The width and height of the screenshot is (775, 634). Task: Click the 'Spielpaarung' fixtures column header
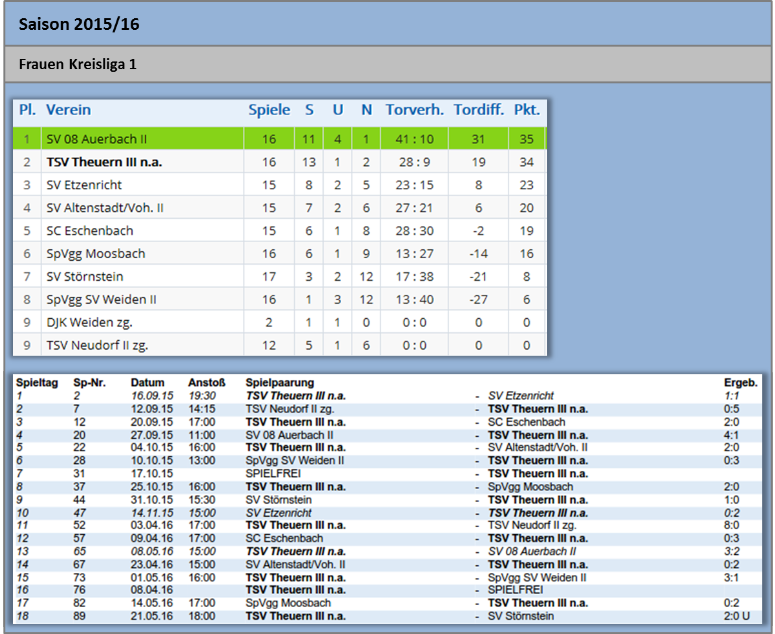tap(280, 382)
